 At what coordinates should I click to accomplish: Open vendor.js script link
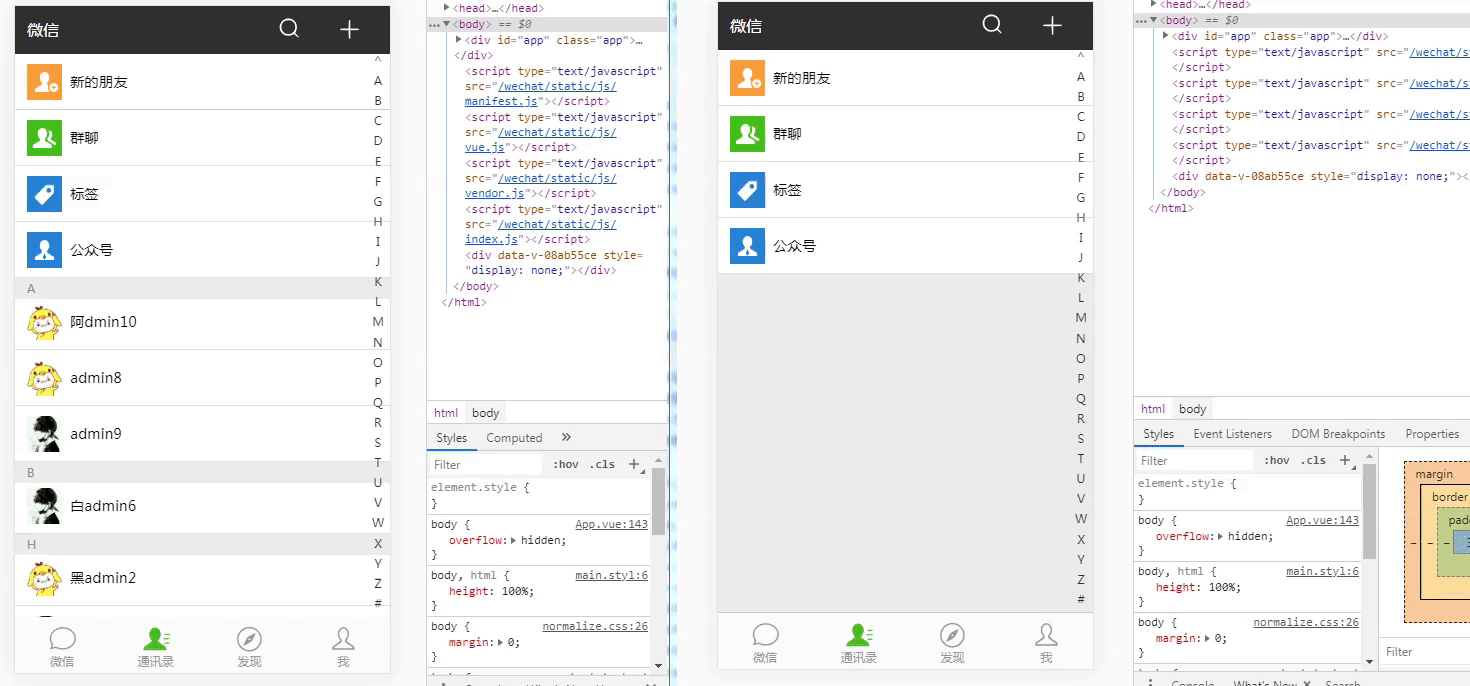point(495,193)
